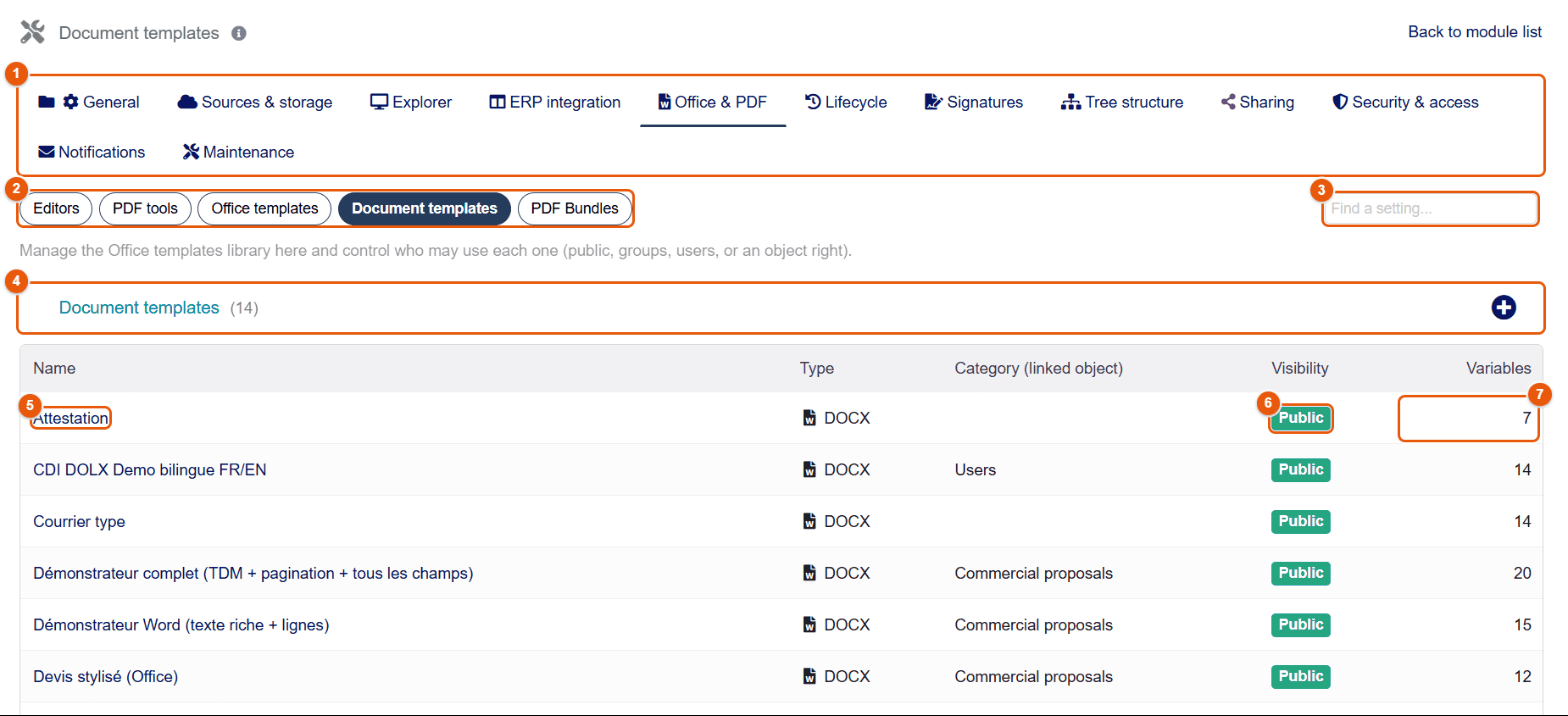Add a new document template with plus icon

tap(1503, 308)
